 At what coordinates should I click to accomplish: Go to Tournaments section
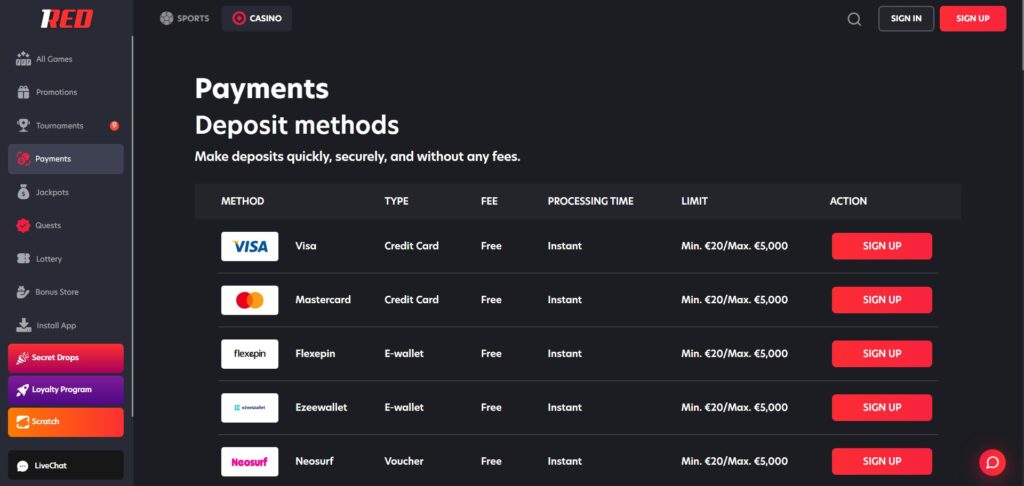[x=59, y=126]
